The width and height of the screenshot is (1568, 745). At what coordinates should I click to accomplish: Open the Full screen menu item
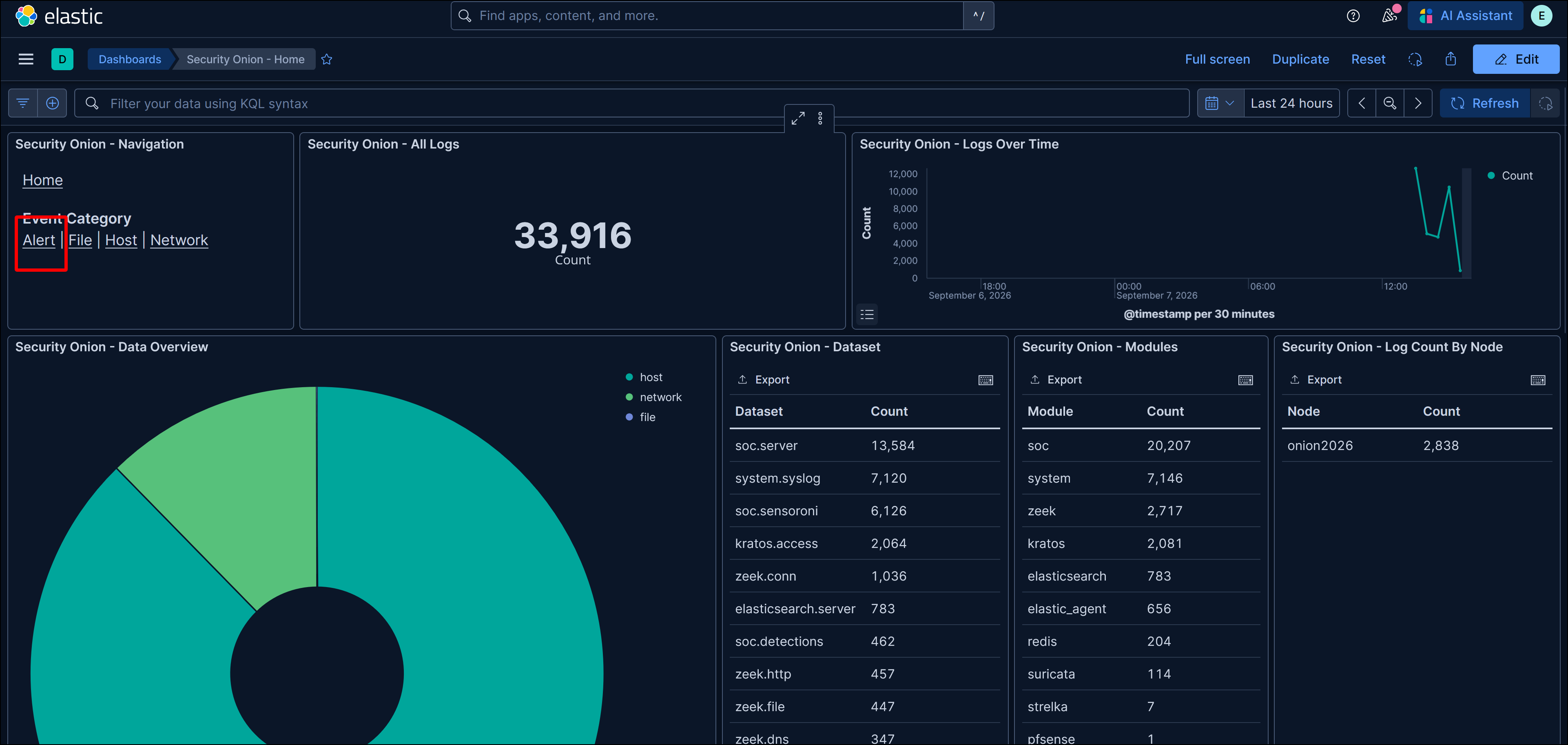(x=1217, y=59)
